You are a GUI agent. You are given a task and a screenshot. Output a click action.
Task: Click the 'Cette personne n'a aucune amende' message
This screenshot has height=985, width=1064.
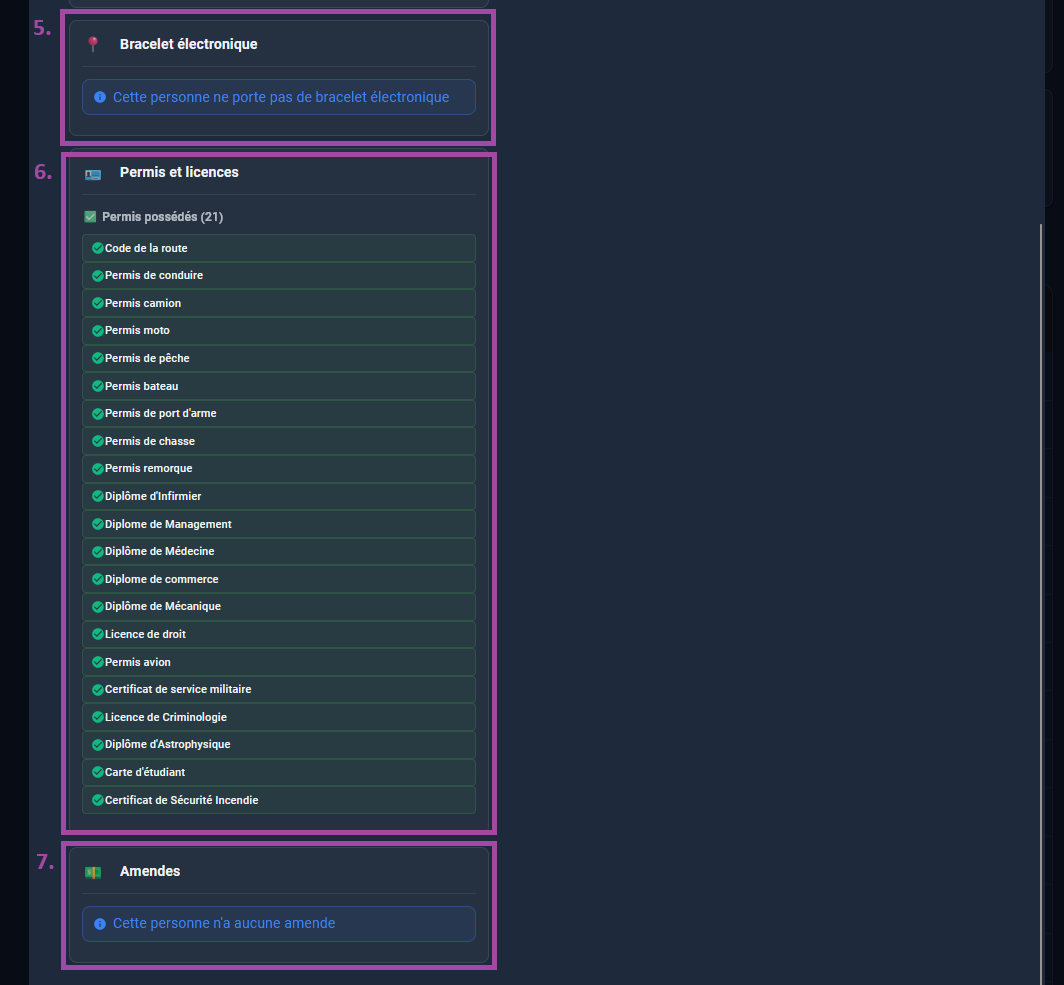point(224,924)
